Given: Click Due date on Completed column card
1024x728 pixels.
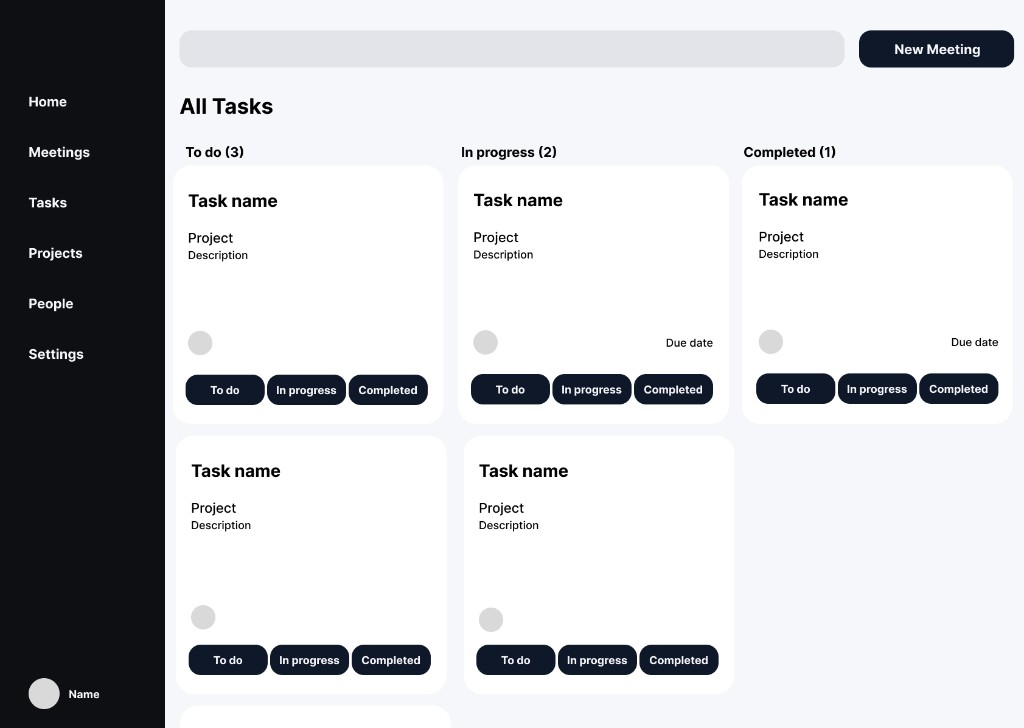Looking at the screenshot, I should click(974, 342).
